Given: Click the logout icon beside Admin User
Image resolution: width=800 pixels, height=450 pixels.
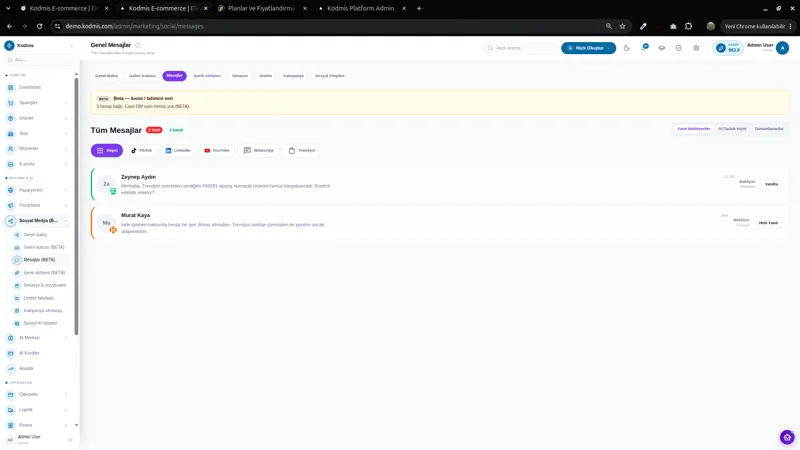Looking at the screenshot, I should click(70, 439).
